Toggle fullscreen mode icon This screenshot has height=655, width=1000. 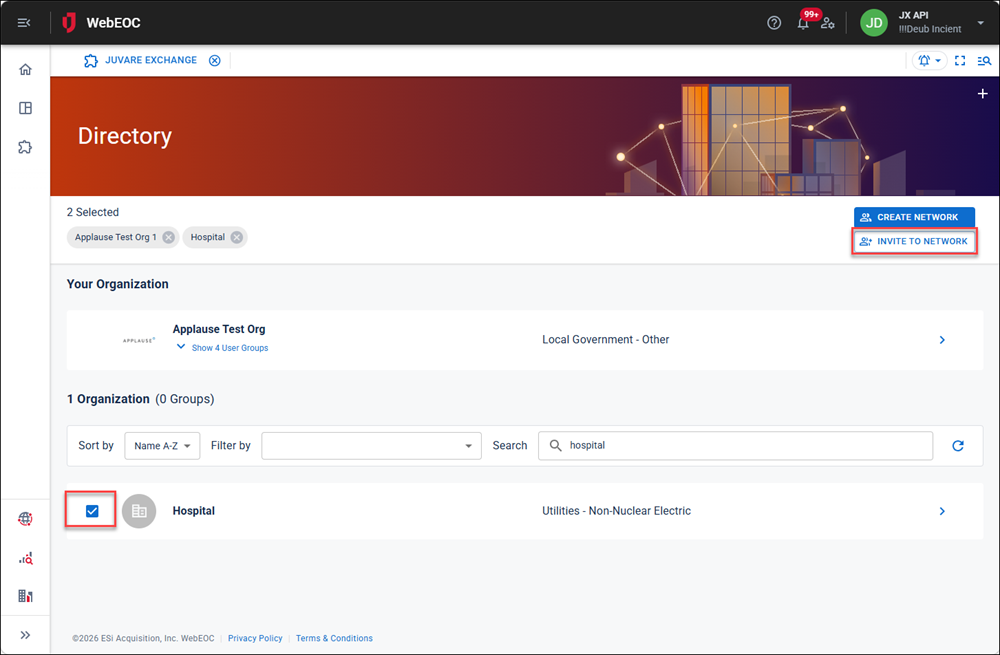click(960, 61)
